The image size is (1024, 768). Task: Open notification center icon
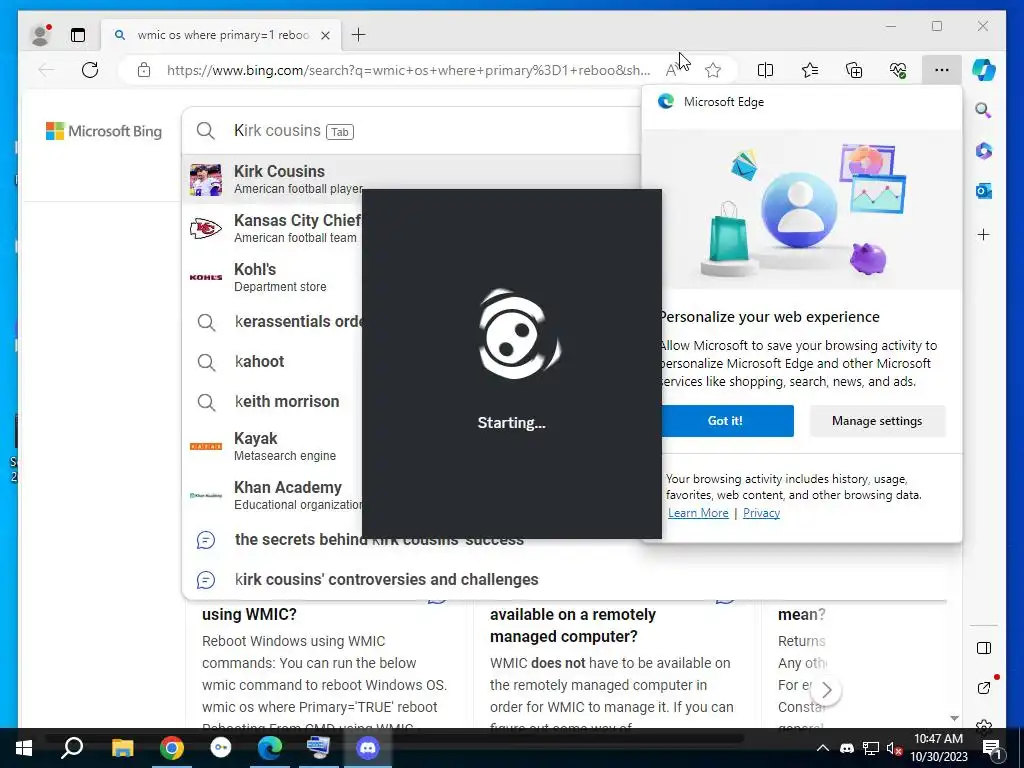993,748
